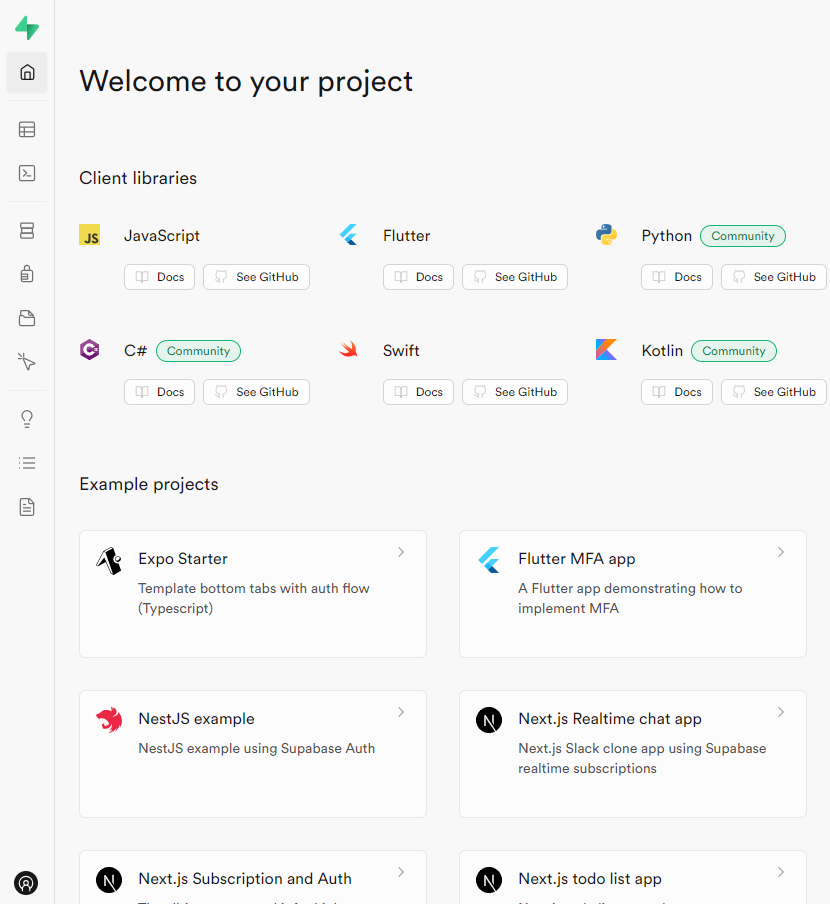Open the Table Editor icon
The height and width of the screenshot is (904, 830).
click(x=27, y=129)
